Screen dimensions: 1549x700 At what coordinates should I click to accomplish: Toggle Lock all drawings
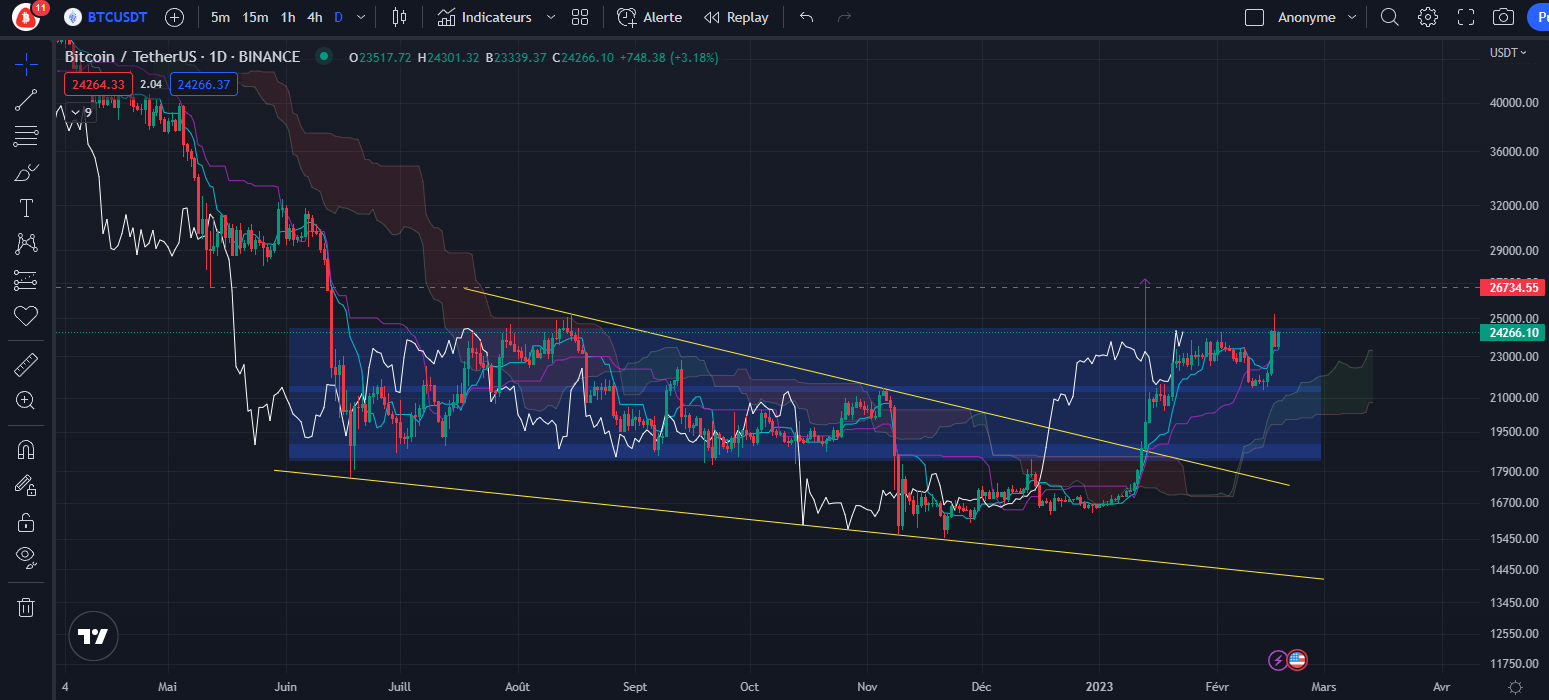coord(26,521)
